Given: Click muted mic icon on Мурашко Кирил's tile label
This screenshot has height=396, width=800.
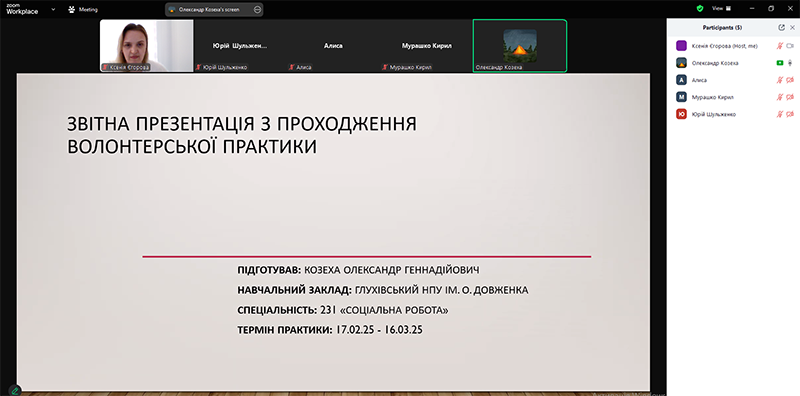Looking at the screenshot, I should point(385,67).
